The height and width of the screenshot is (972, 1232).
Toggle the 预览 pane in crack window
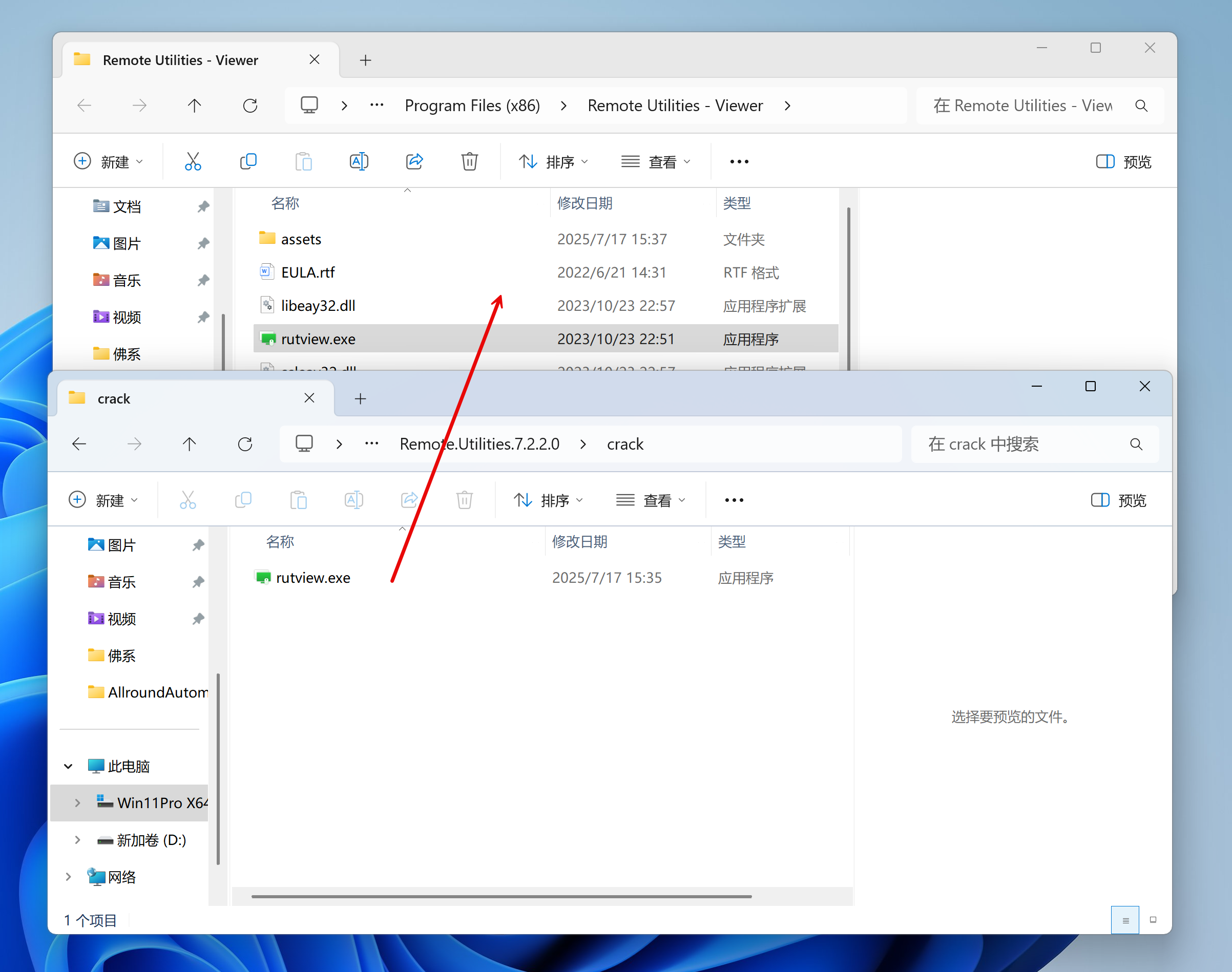tap(1118, 500)
